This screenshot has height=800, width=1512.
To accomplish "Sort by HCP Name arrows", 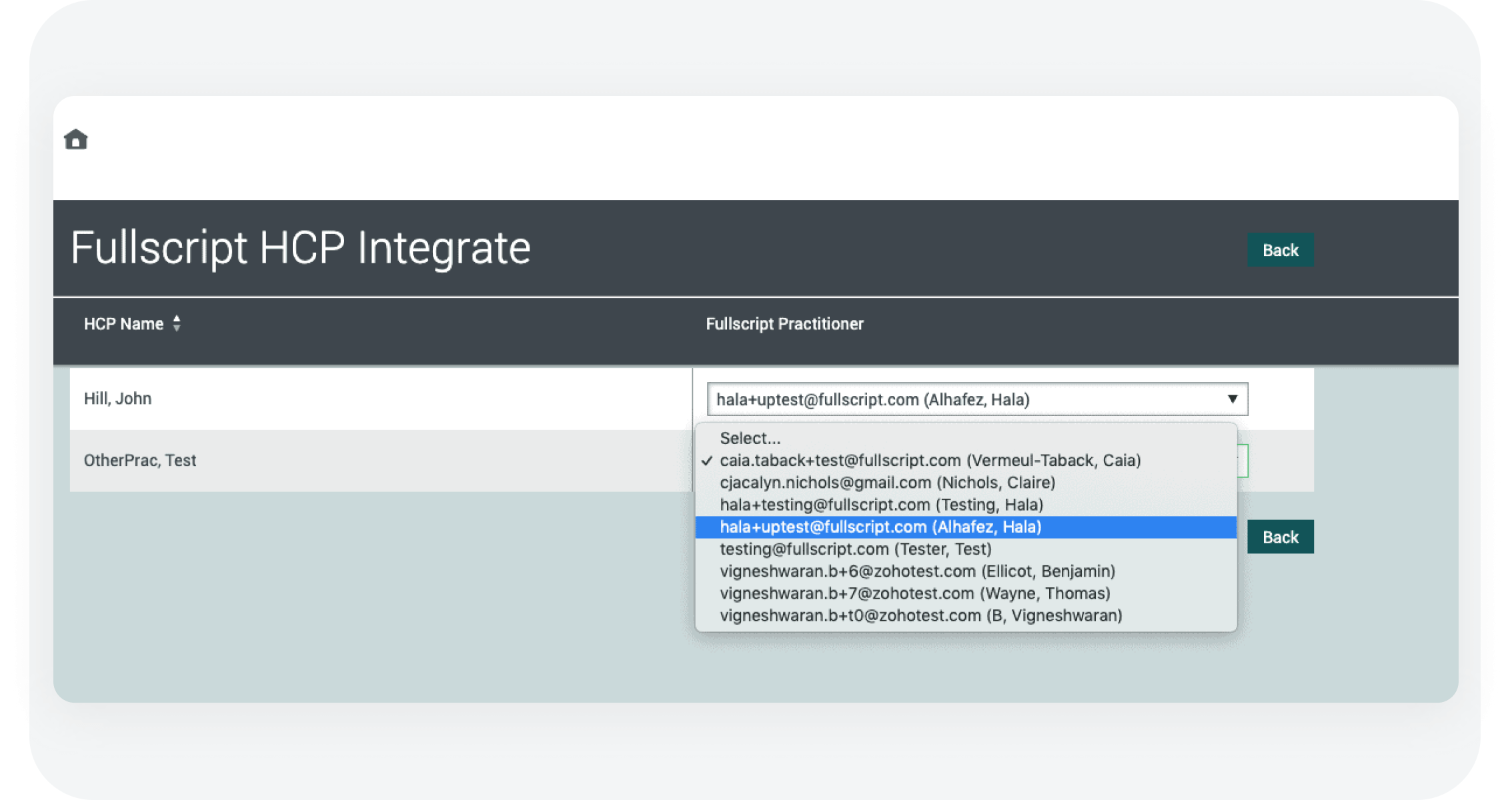I will pos(177,323).
